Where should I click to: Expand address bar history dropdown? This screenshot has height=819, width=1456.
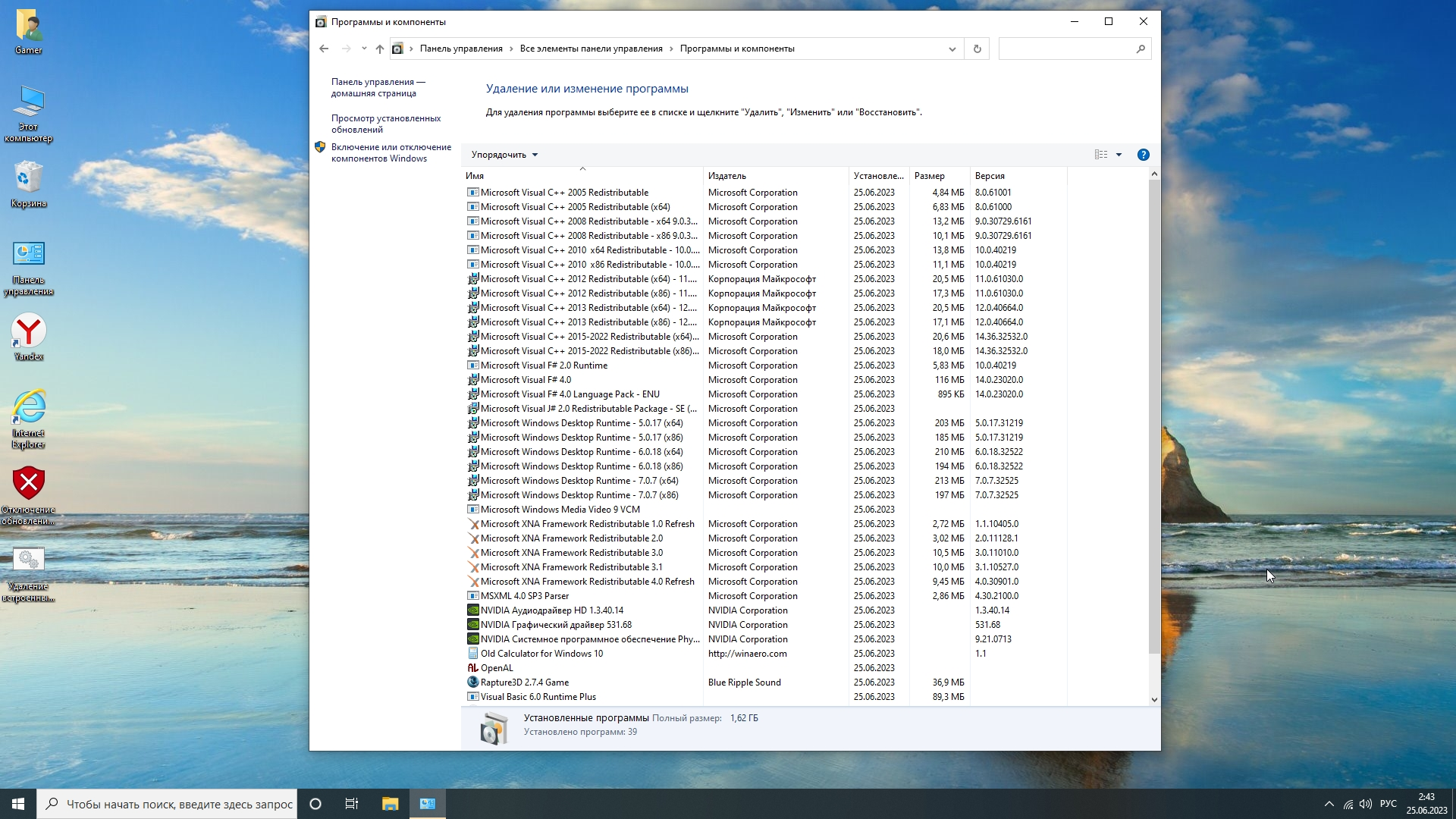(x=952, y=49)
